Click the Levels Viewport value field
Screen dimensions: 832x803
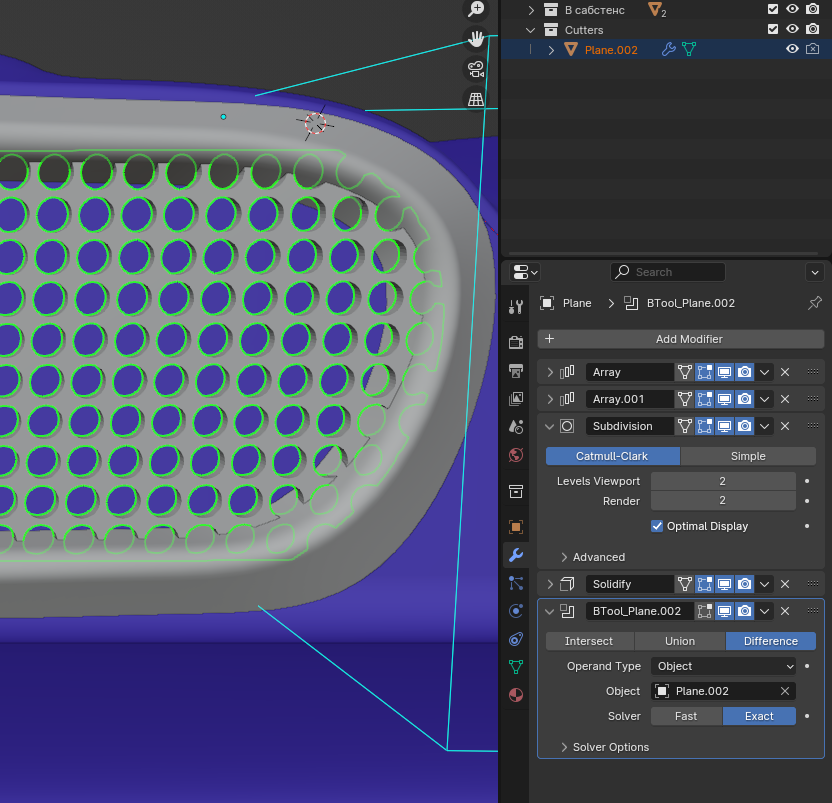[722, 481]
